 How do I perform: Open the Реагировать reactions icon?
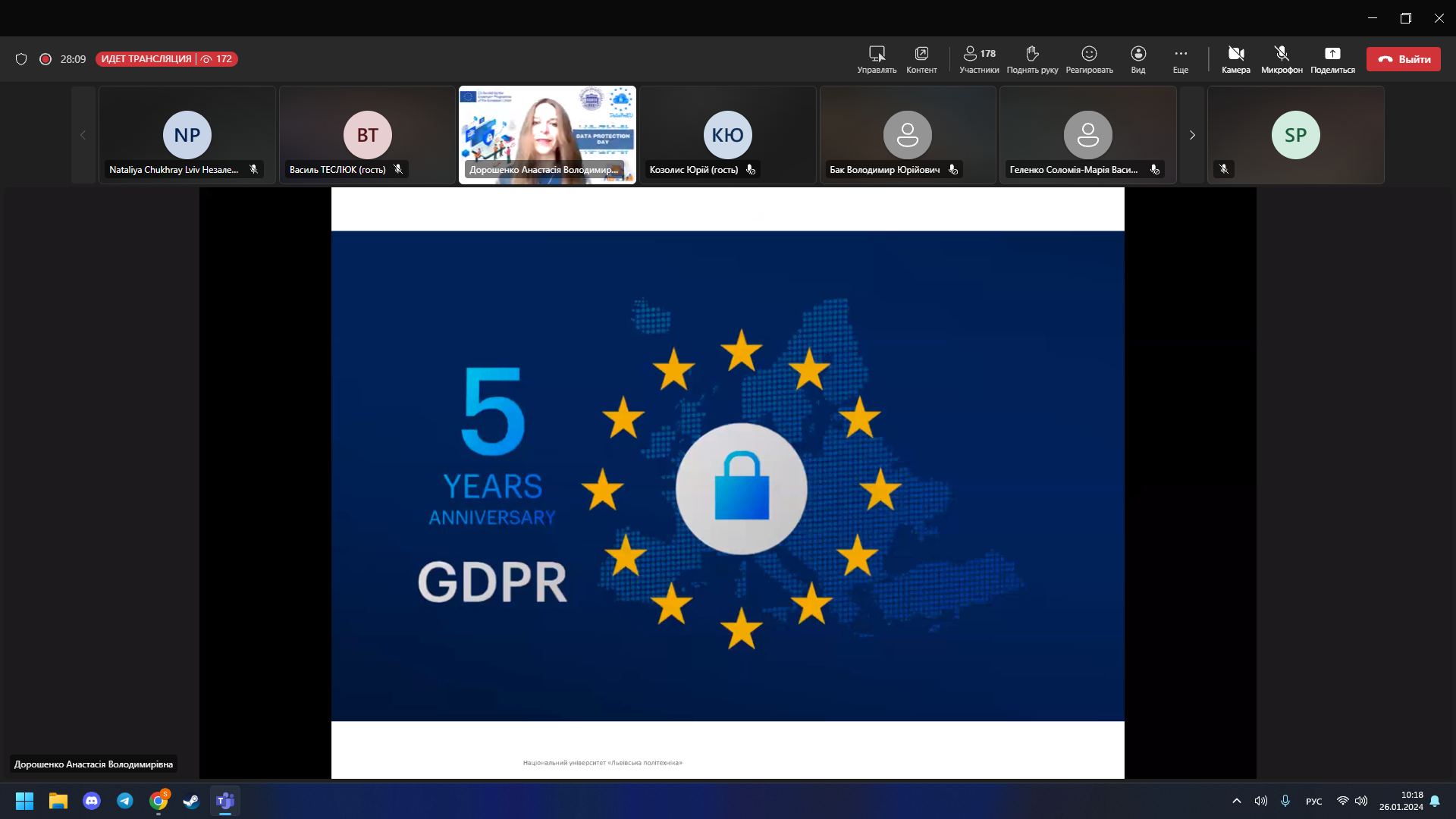tap(1089, 59)
